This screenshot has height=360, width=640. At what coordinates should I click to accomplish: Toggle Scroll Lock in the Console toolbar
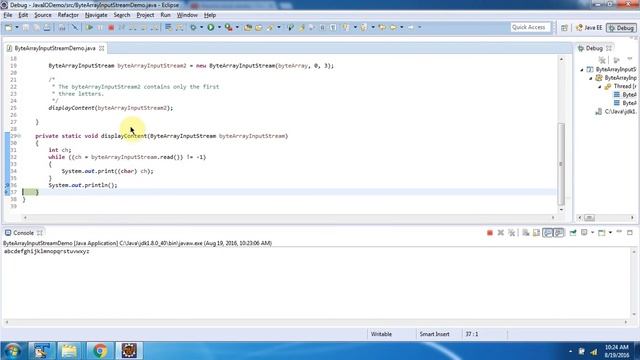pos(536,233)
